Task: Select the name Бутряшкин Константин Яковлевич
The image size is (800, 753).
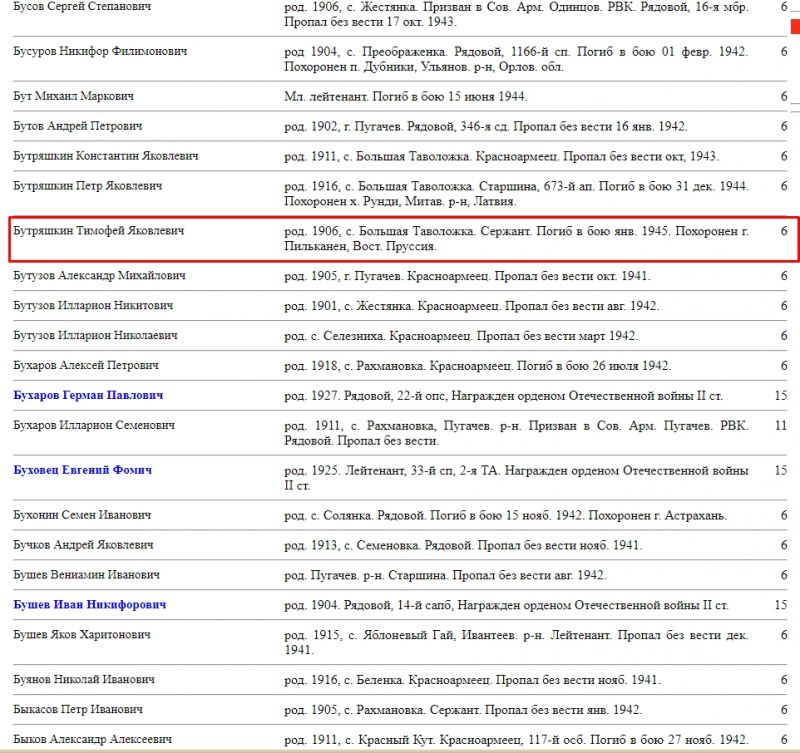Action: click(106, 156)
